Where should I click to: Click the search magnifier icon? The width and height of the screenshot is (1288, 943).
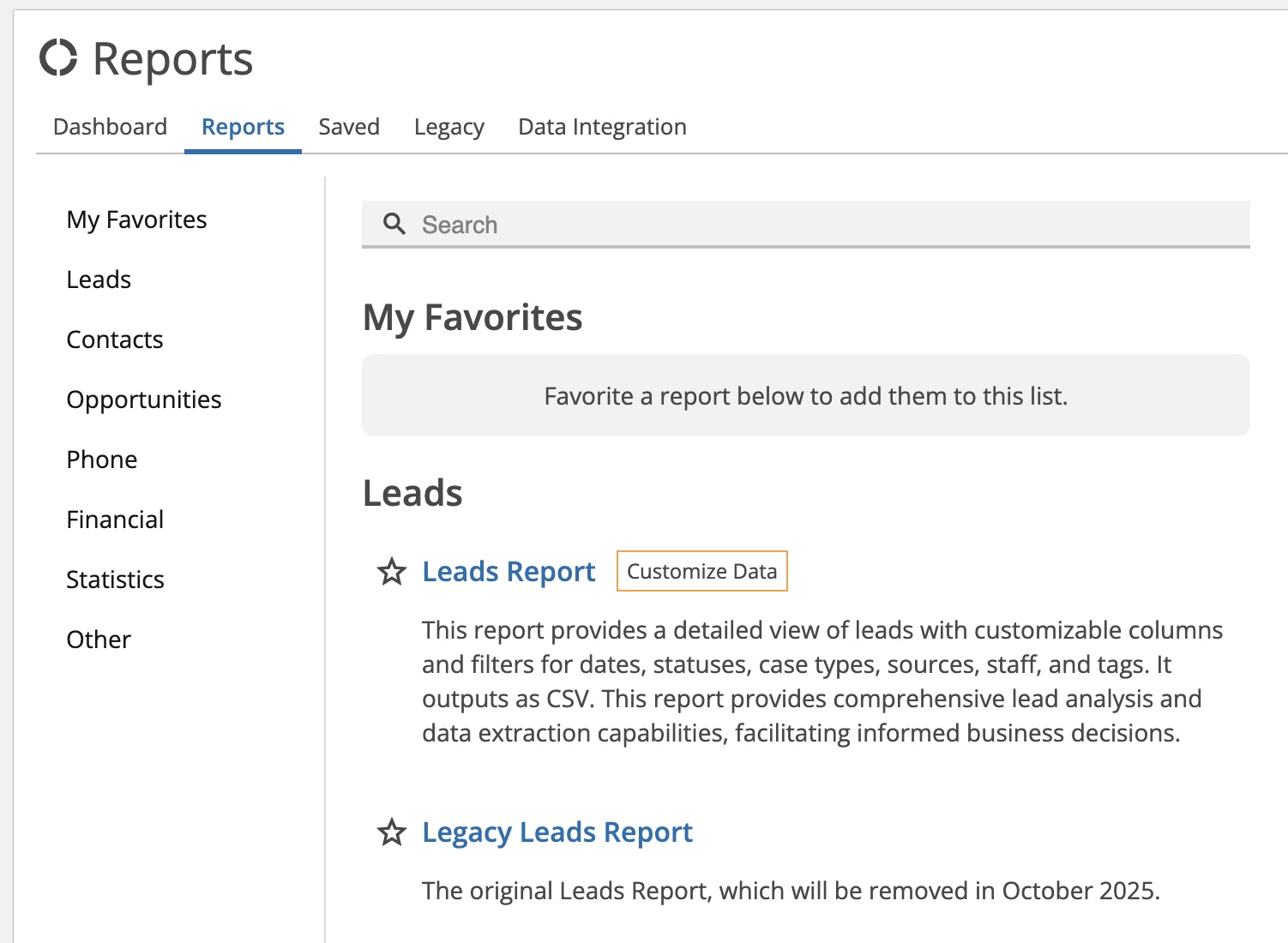click(394, 225)
